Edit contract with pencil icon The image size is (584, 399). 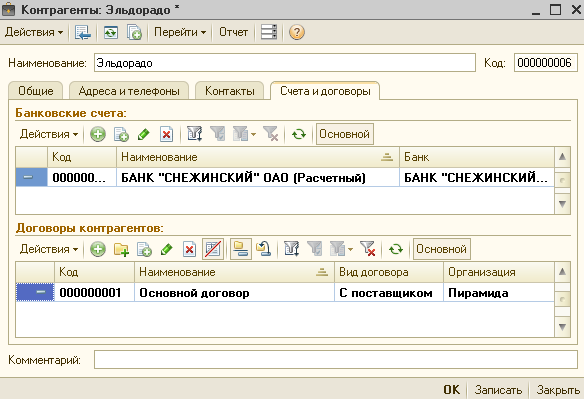click(x=166, y=249)
